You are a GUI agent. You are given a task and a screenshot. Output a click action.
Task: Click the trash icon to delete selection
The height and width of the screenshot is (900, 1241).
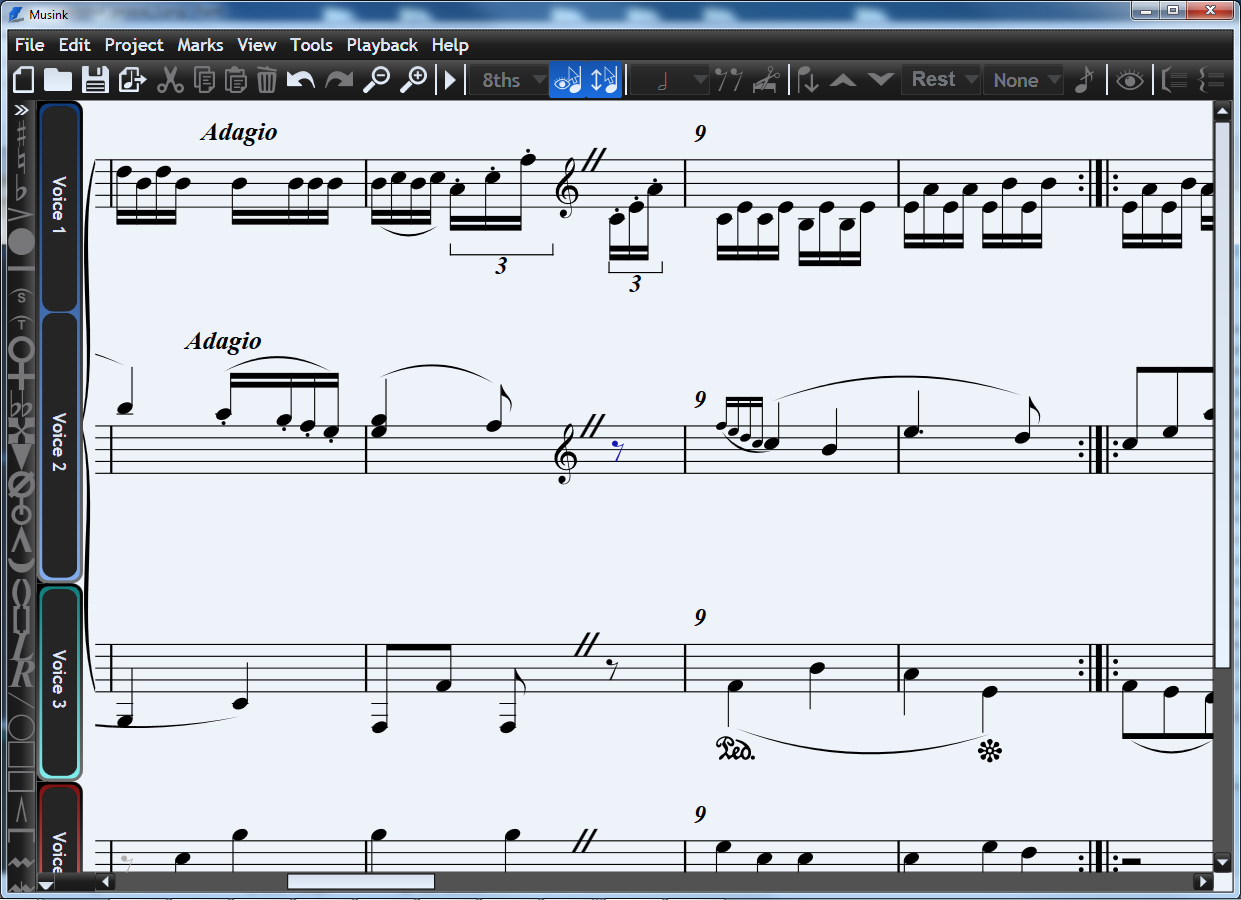point(265,80)
